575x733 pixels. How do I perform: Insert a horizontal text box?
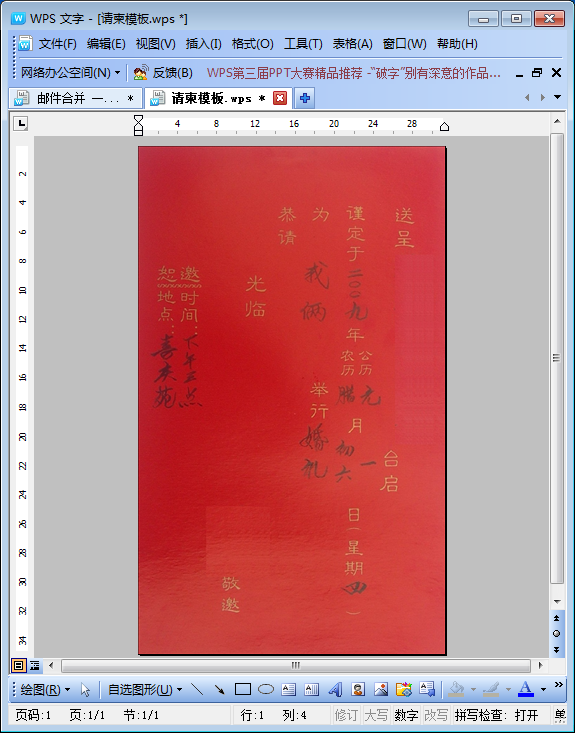288,689
